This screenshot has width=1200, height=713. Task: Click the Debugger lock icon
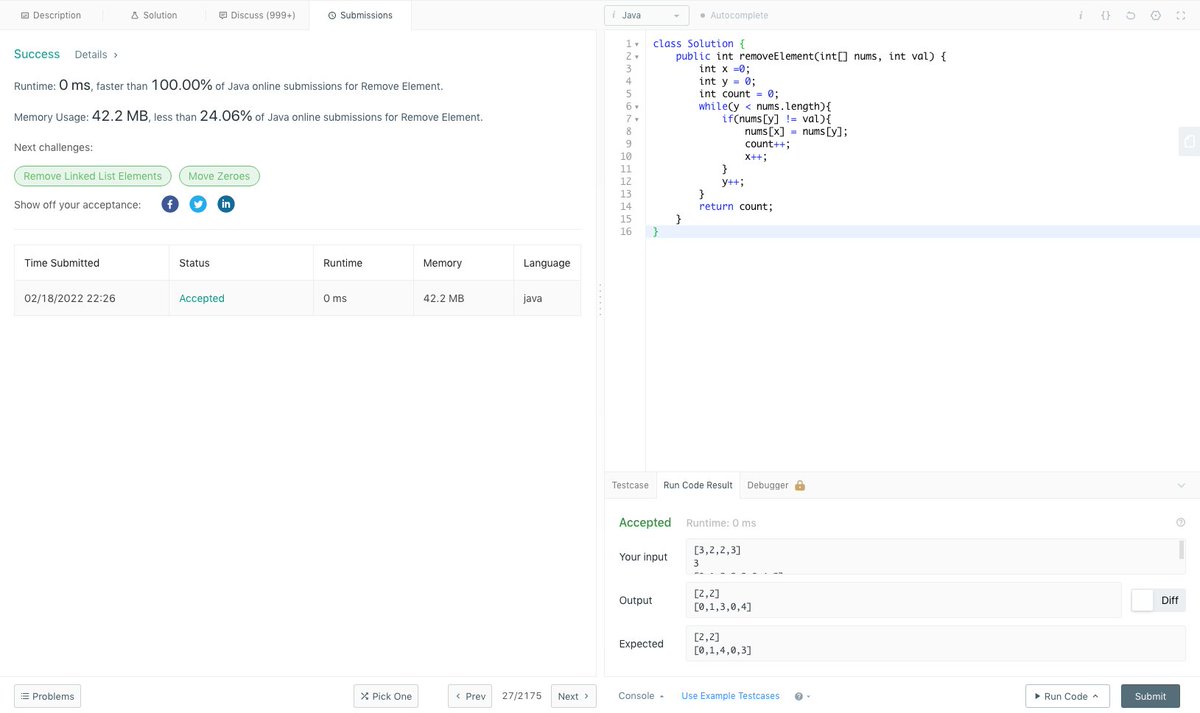799,485
